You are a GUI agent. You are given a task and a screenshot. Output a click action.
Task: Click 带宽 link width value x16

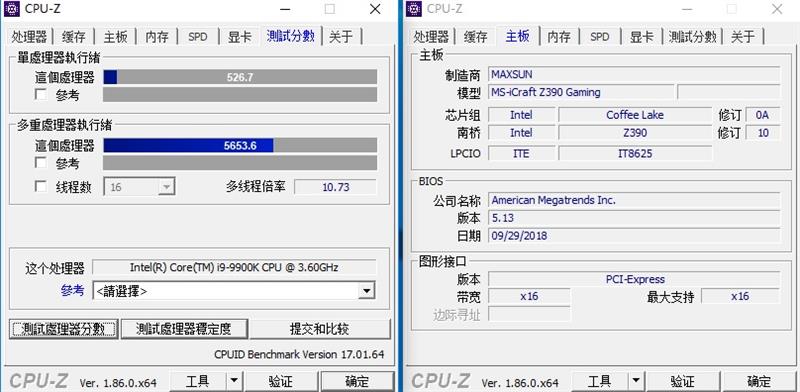pyautogui.click(x=529, y=296)
